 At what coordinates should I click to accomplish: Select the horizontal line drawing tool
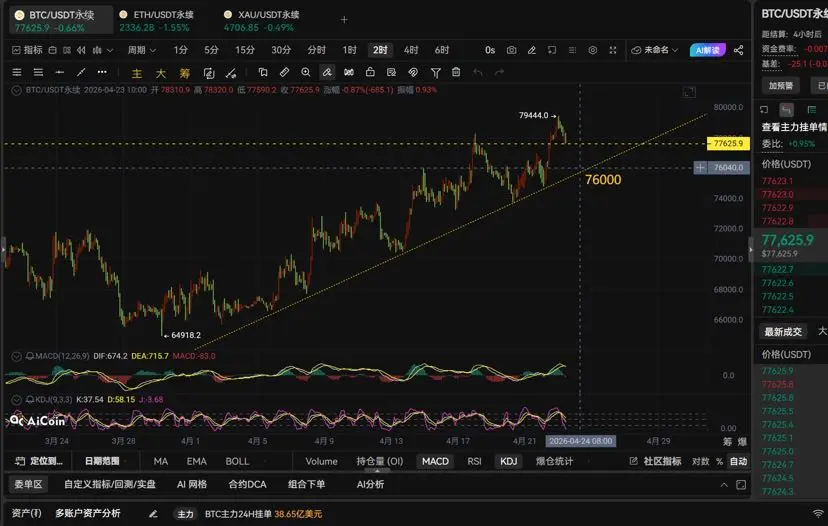tap(60, 72)
